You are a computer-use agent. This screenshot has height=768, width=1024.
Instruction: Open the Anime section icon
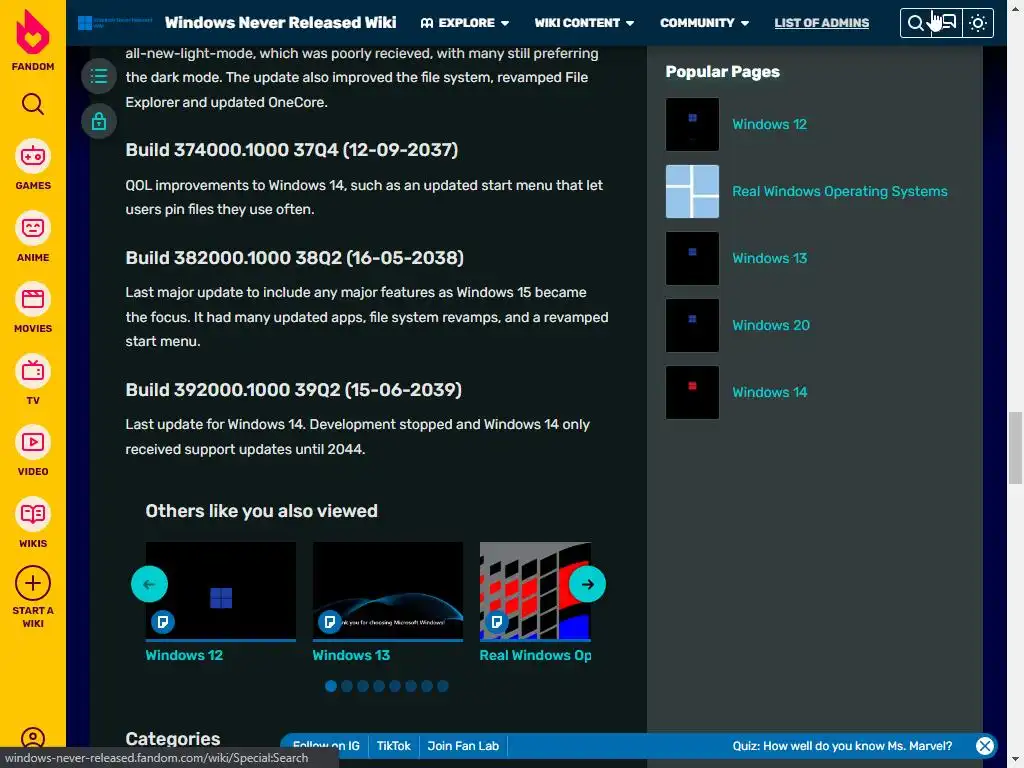(x=33, y=228)
